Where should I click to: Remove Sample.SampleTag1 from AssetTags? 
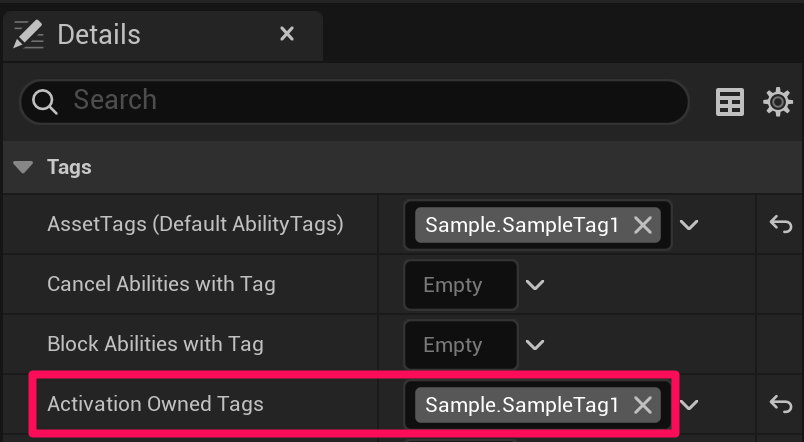tap(643, 225)
